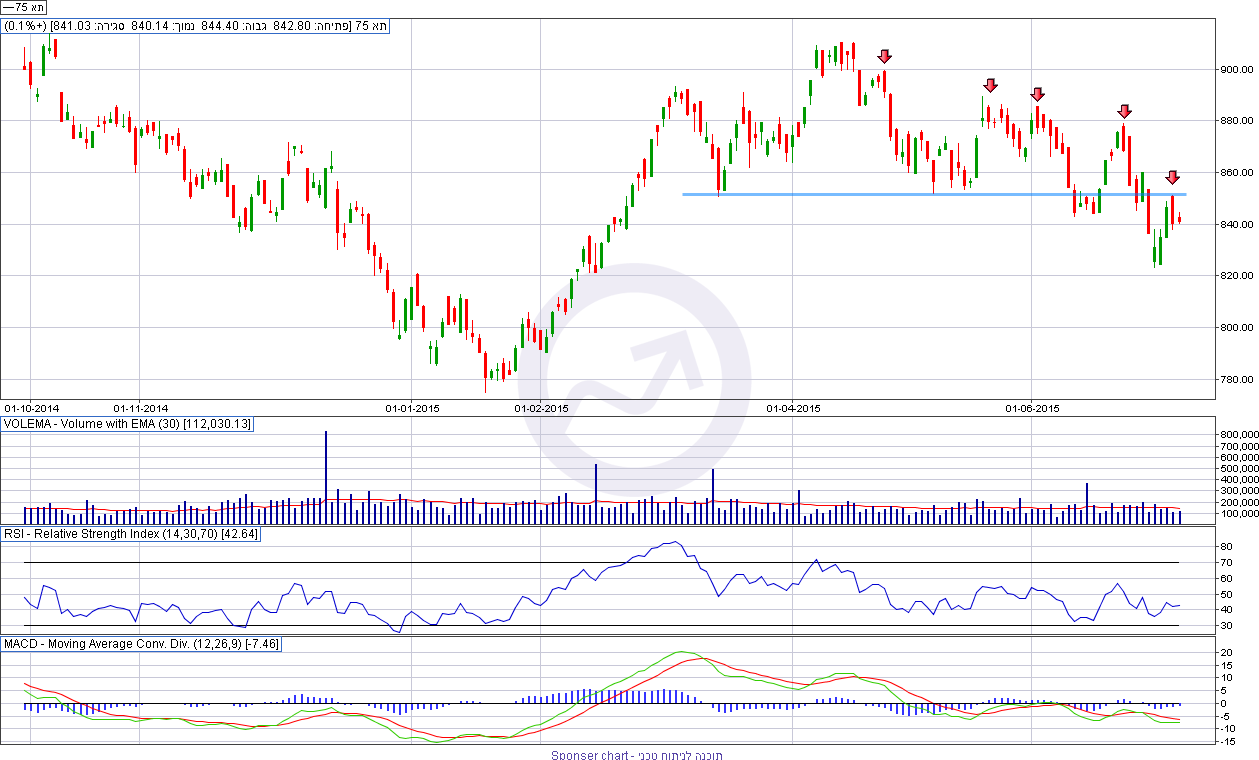Select the 01-01-2015 date axis label
The height and width of the screenshot is (760, 1259).
(x=412, y=408)
